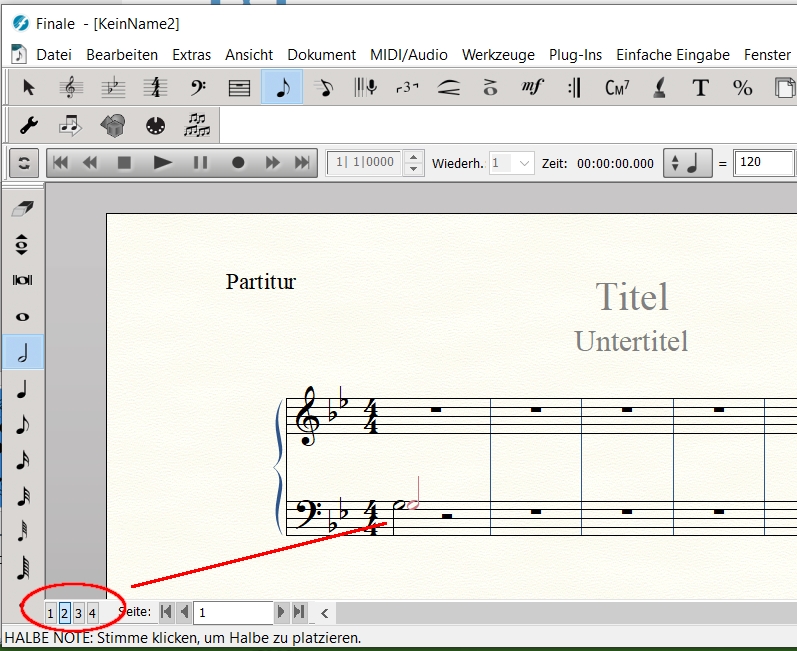Open the Werkzeuge menu

coord(499,55)
